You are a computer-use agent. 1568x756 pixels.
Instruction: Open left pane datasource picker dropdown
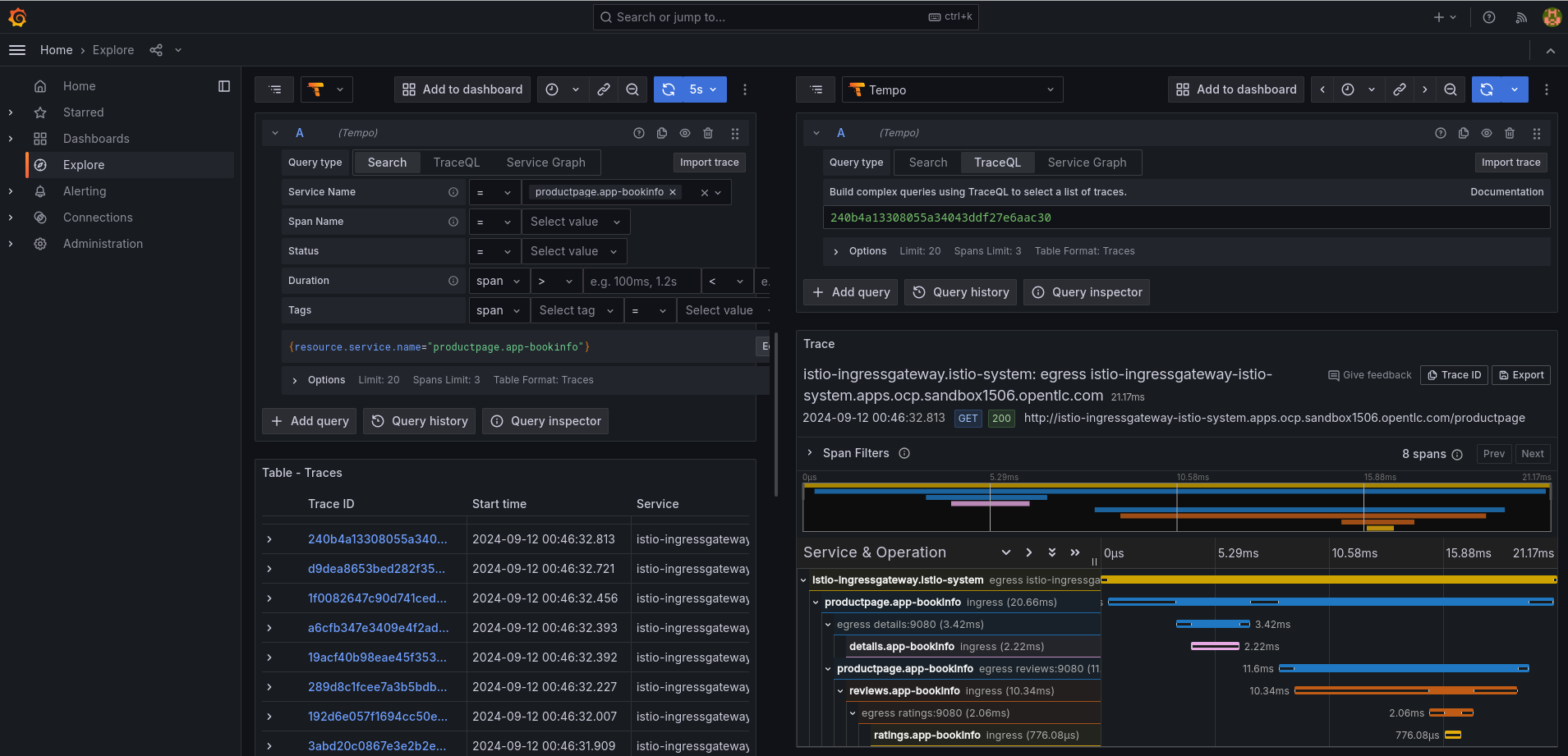click(x=327, y=89)
